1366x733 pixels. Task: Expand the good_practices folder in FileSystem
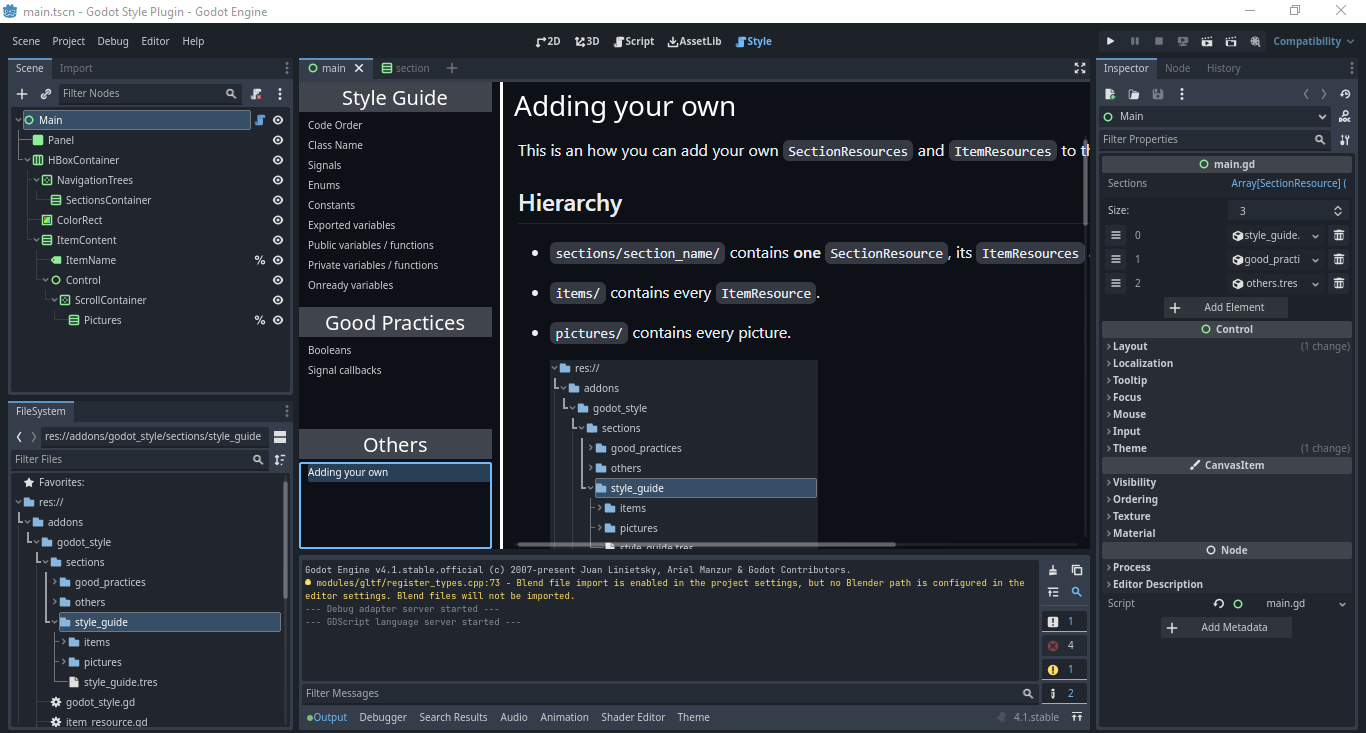click(54, 582)
